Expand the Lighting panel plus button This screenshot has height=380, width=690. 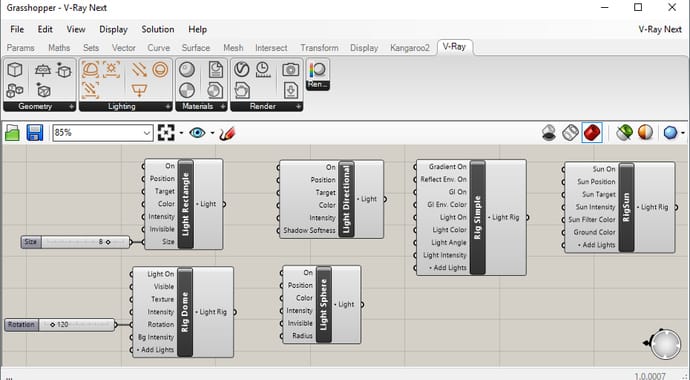(x=168, y=106)
